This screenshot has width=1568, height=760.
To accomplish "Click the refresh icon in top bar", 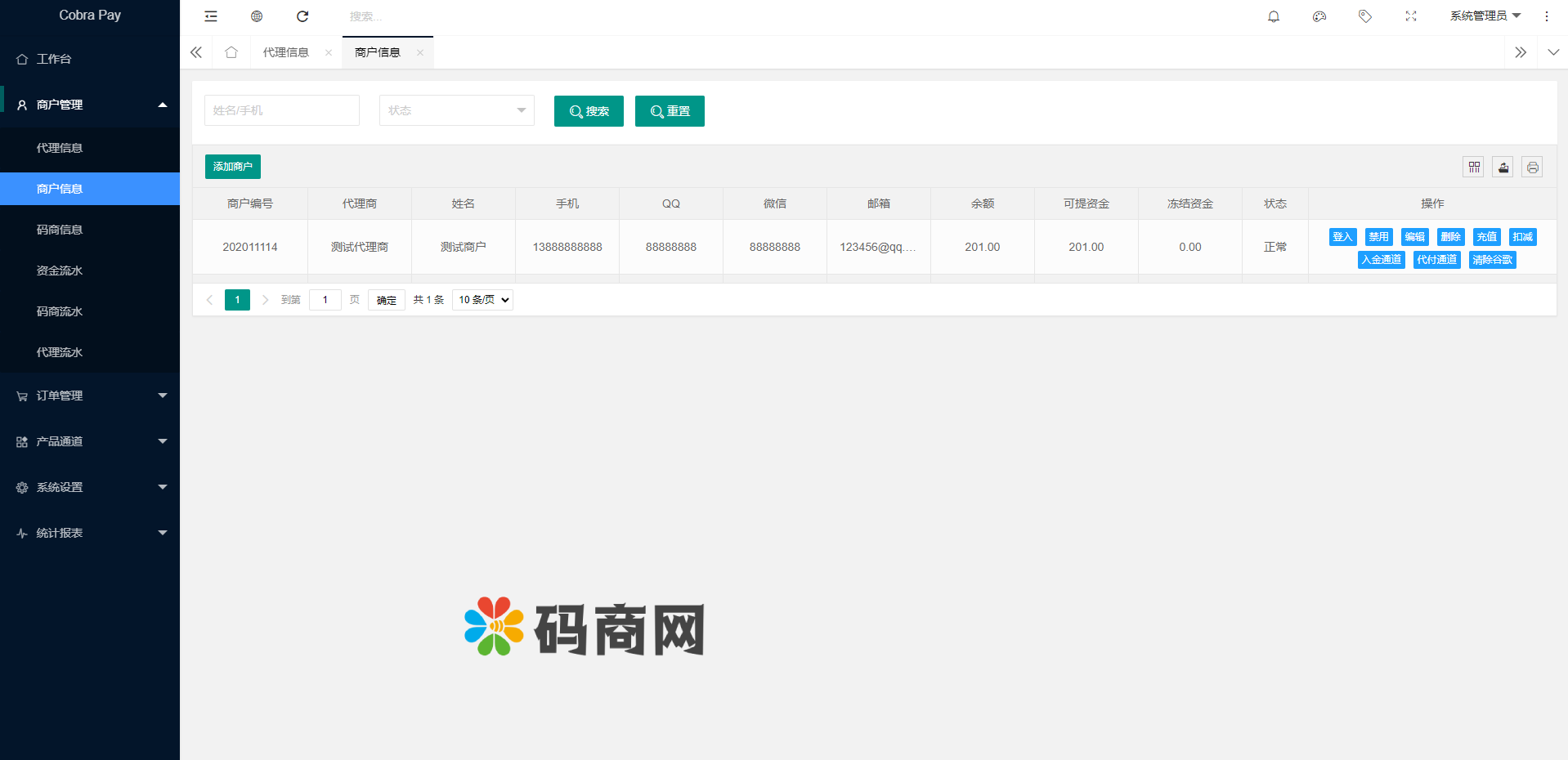I will [302, 16].
